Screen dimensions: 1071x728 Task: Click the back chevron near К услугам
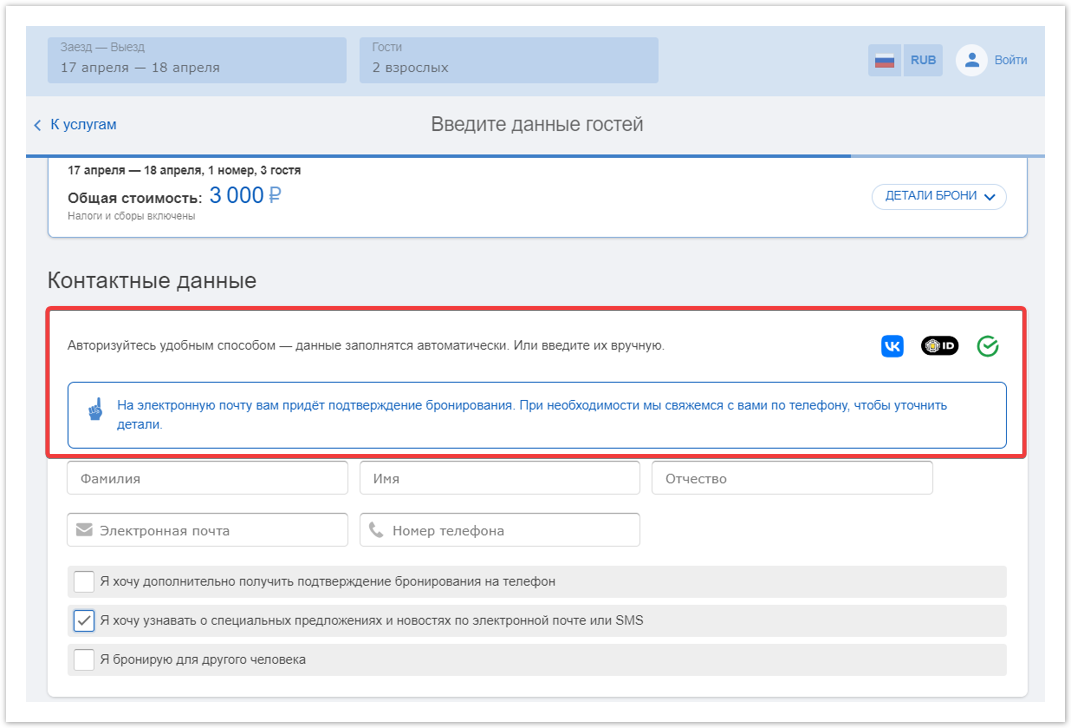[x=38, y=125]
